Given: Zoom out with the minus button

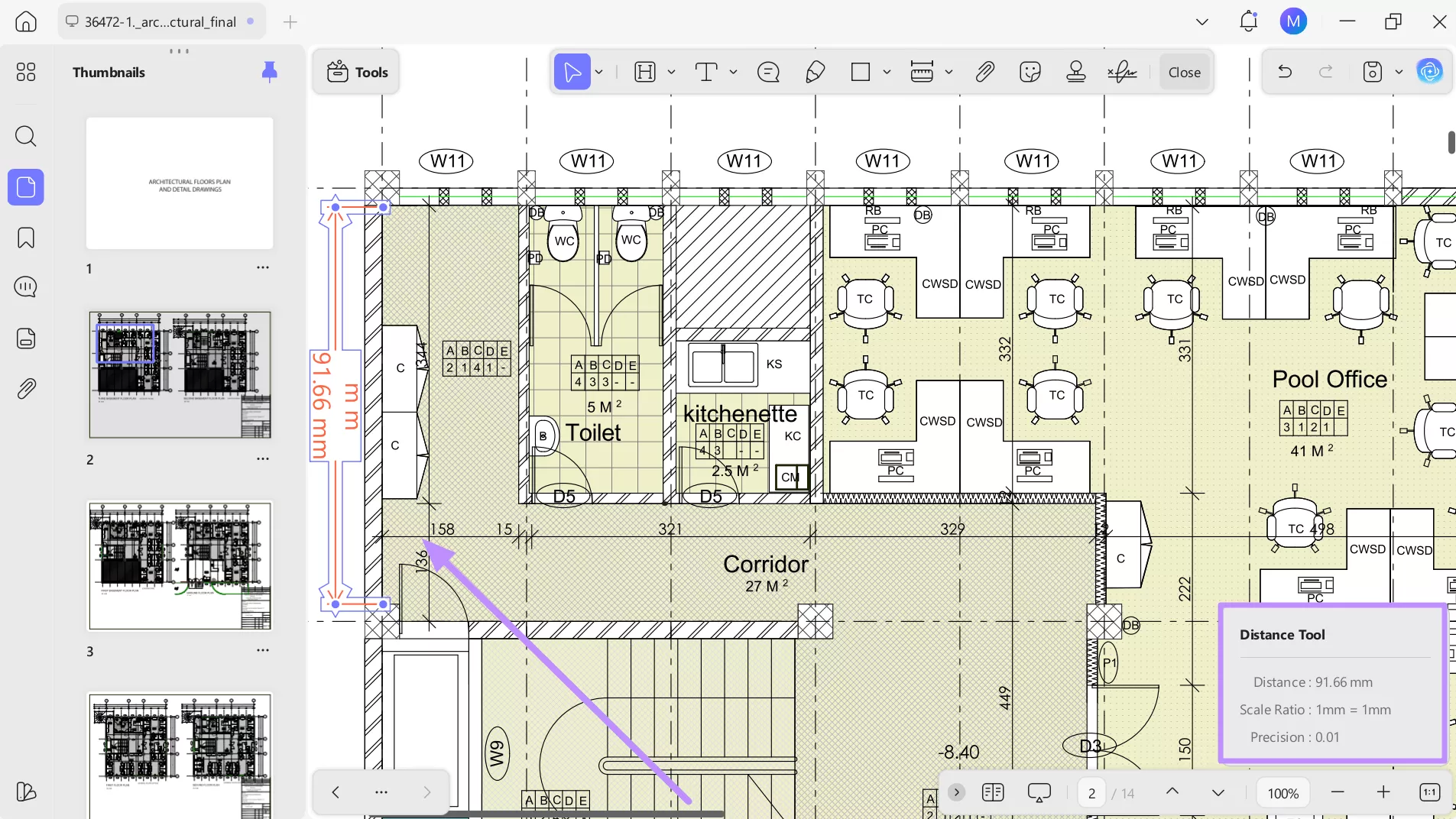Looking at the screenshot, I should click(x=1338, y=792).
